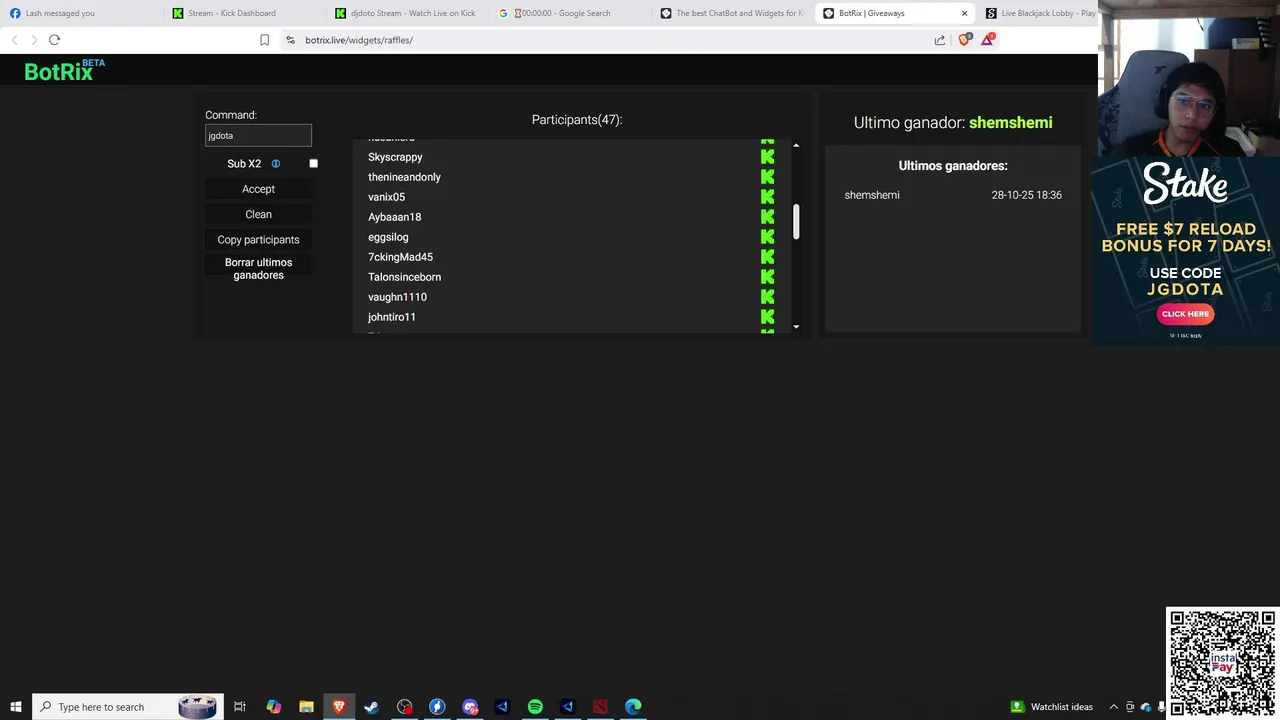Viewport: 1280px width, 720px height.
Task: Click the Kick icon next to Talonsinceborn
Action: click(x=767, y=277)
